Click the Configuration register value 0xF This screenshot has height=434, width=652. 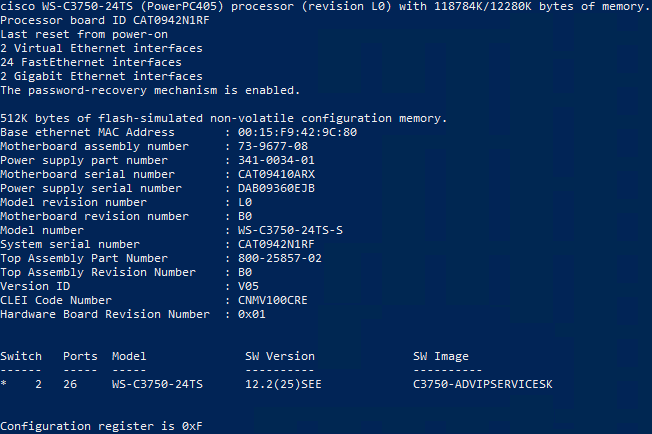click(192, 426)
